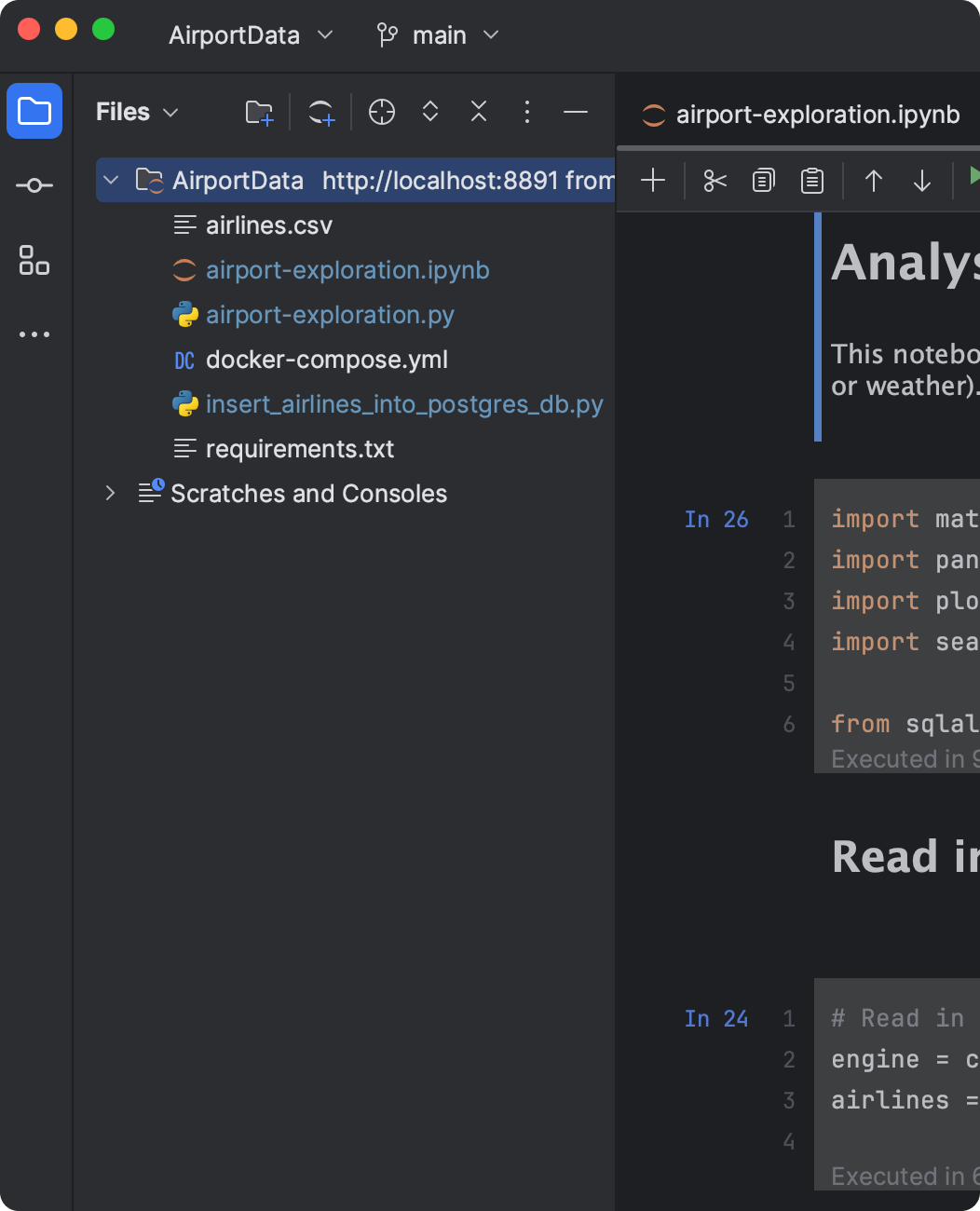Click the Add Cell plus icon
The image size is (980, 1211).
[x=653, y=180]
